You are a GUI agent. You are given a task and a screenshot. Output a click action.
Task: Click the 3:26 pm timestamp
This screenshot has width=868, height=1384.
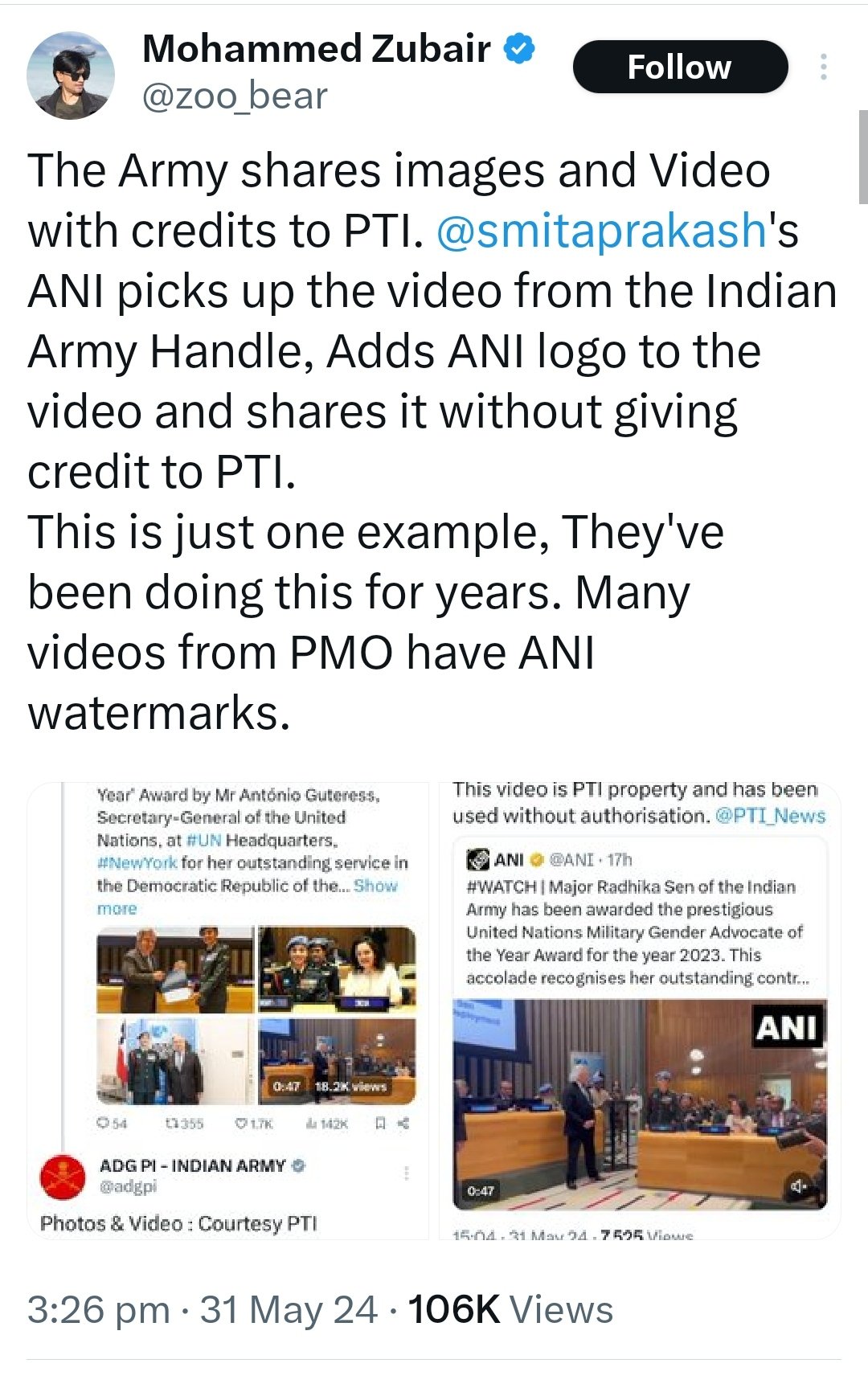tap(99, 1310)
